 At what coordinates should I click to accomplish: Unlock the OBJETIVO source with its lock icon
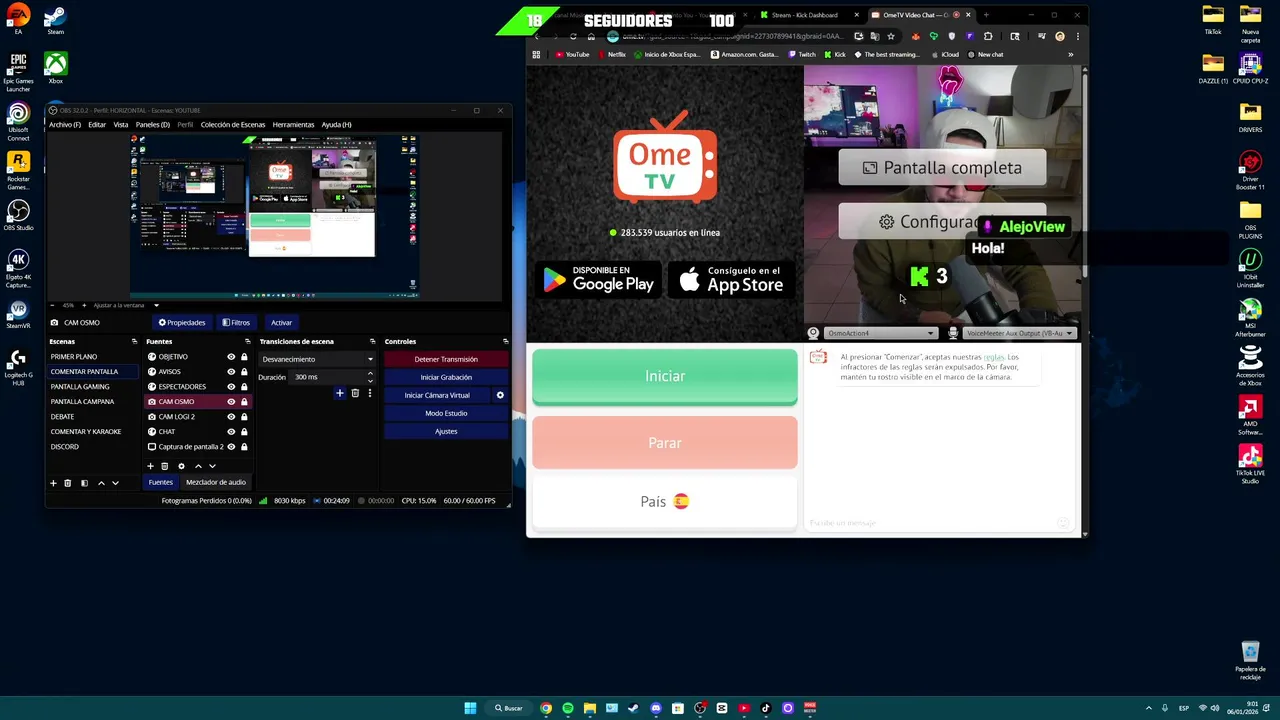tap(244, 357)
